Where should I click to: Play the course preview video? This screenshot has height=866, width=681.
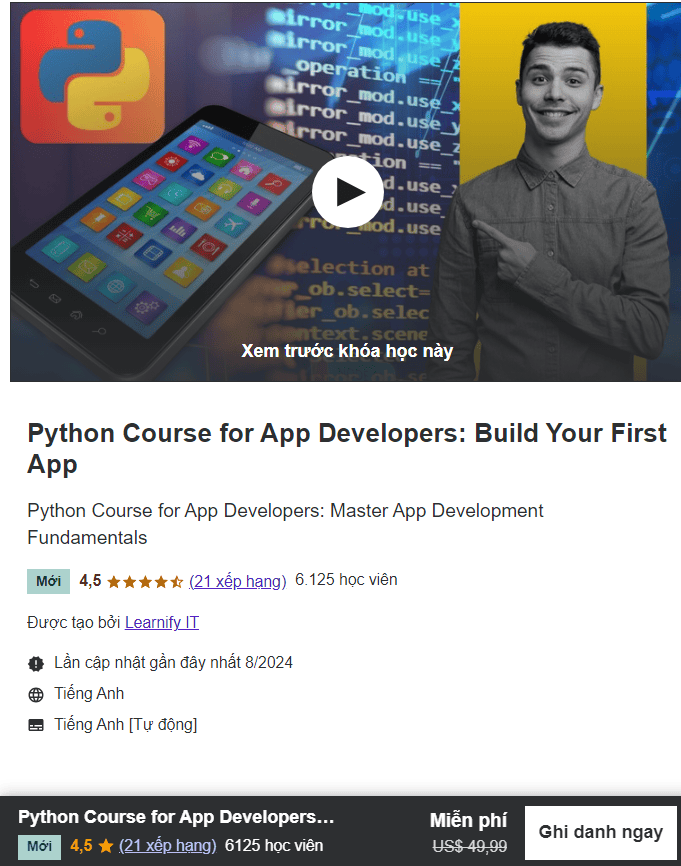pyautogui.click(x=347, y=192)
